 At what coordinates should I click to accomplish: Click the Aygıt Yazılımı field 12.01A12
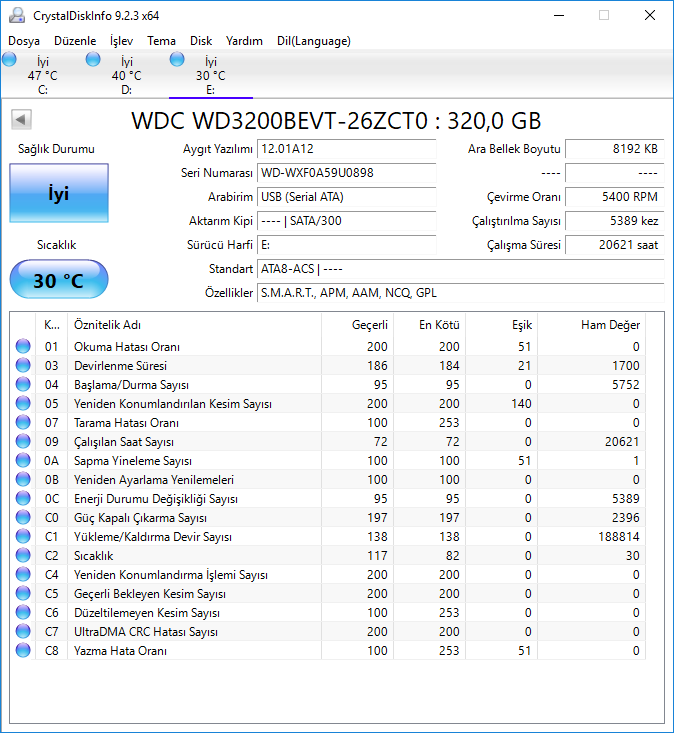tap(346, 149)
